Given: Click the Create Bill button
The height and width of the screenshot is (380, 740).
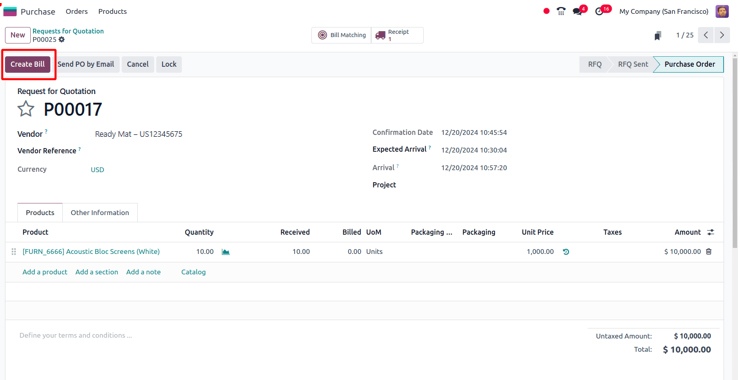Looking at the screenshot, I should tap(27, 65).
